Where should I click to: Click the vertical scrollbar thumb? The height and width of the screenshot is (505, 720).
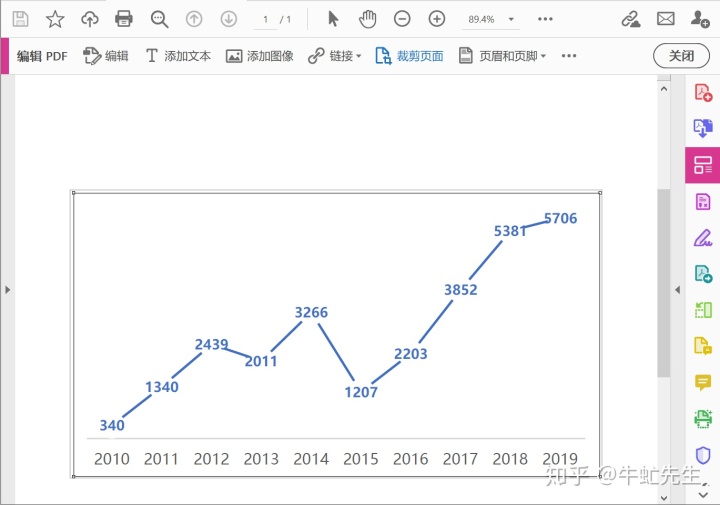pyautogui.click(x=664, y=283)
